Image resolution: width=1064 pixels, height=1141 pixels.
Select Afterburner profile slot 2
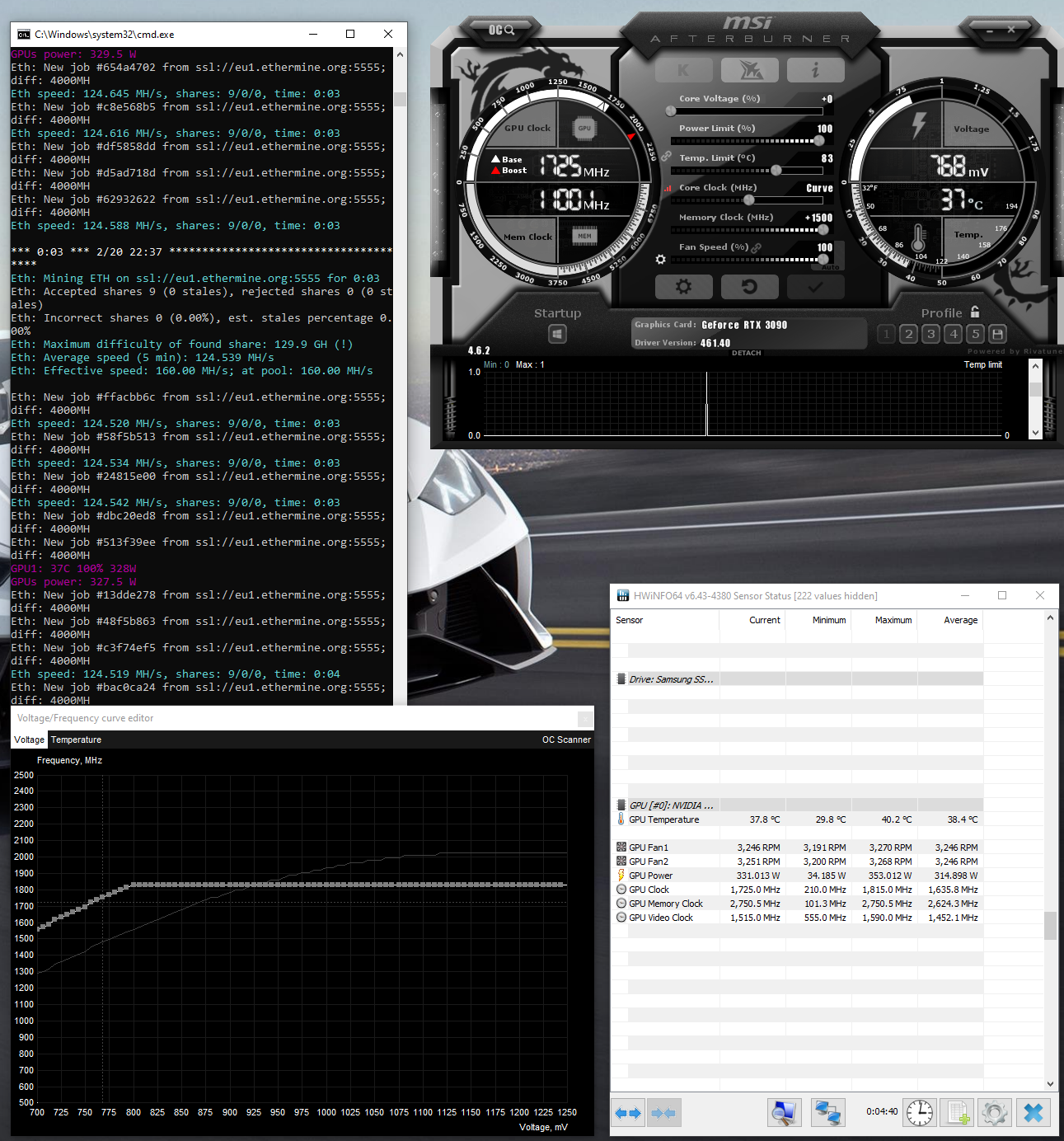click(x=908, y=334)
